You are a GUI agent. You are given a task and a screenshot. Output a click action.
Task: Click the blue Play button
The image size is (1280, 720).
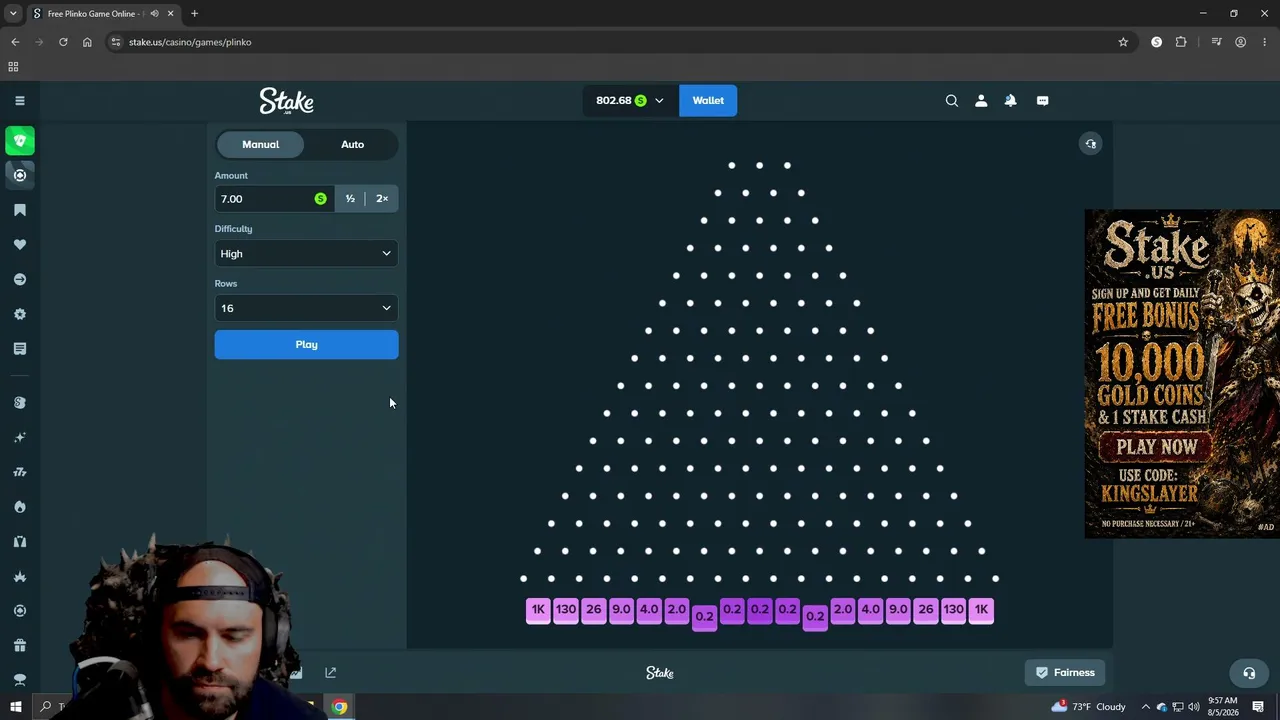pos(306,345)
